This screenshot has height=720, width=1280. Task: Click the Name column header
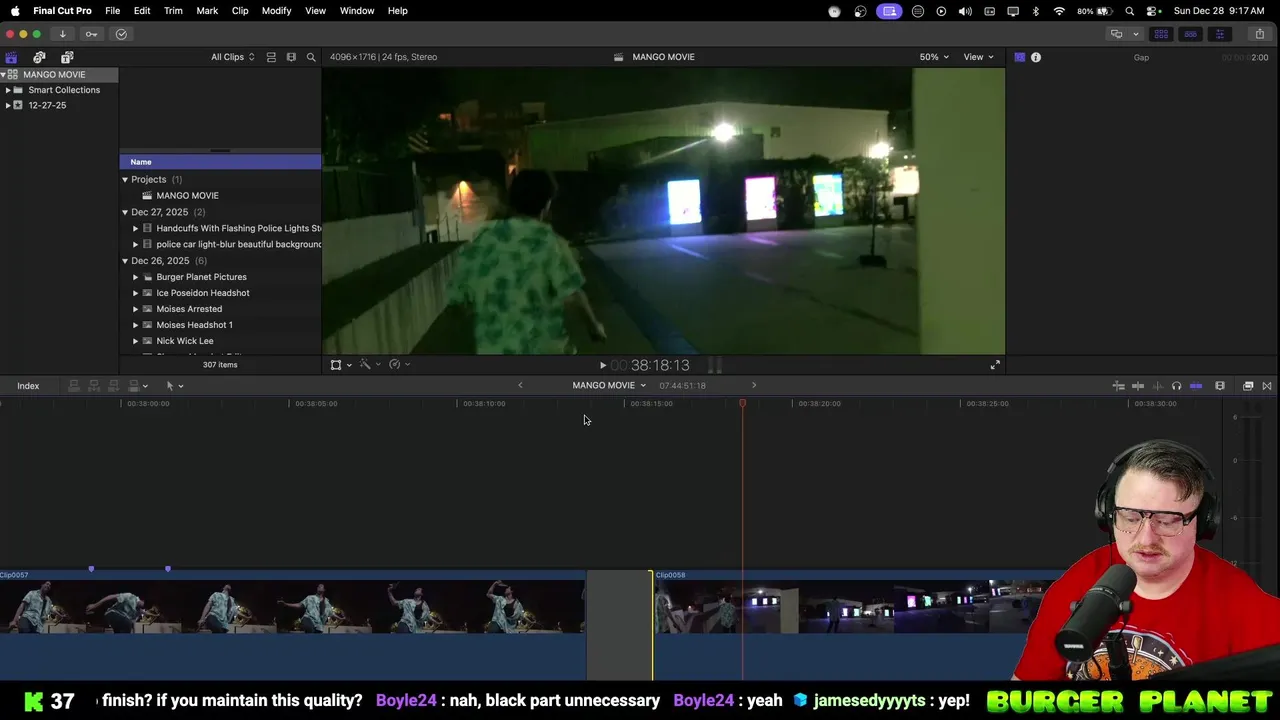pyautogui.click(x=220, y=162)
